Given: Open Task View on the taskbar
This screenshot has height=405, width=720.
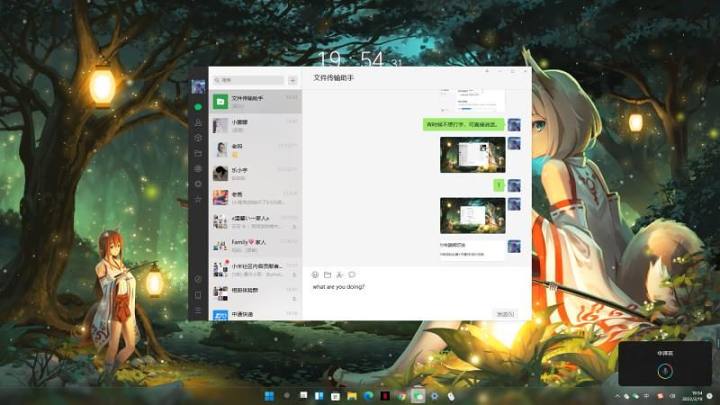Looking at the screenshot, I should (x=304, y=395).
